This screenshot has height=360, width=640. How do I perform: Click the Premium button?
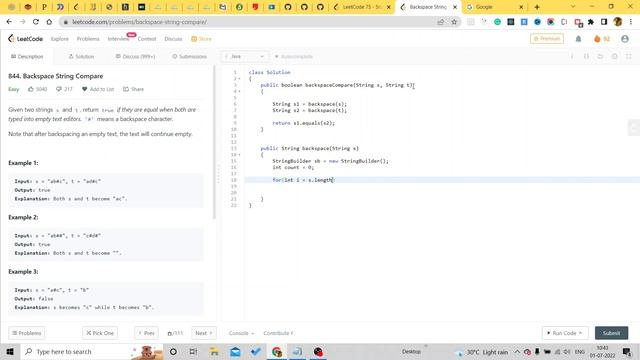[547, 39]
